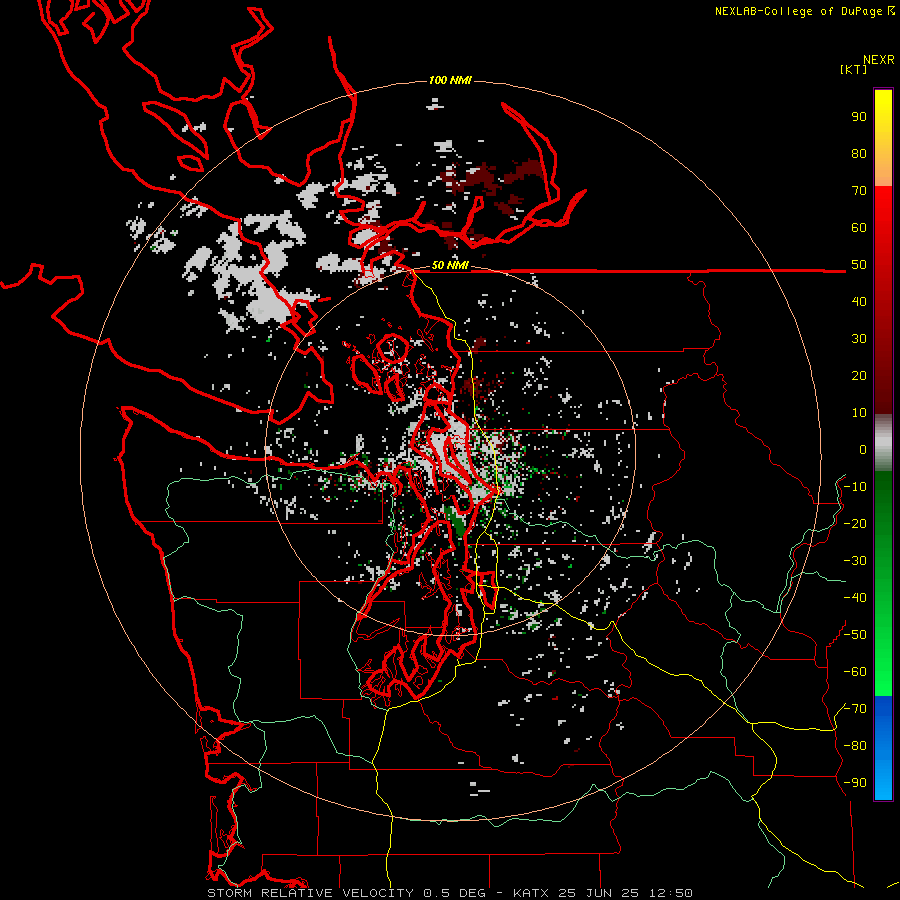Click the -90 value on the velocity scale
This screenshot has height=900, width=900.
855,783
